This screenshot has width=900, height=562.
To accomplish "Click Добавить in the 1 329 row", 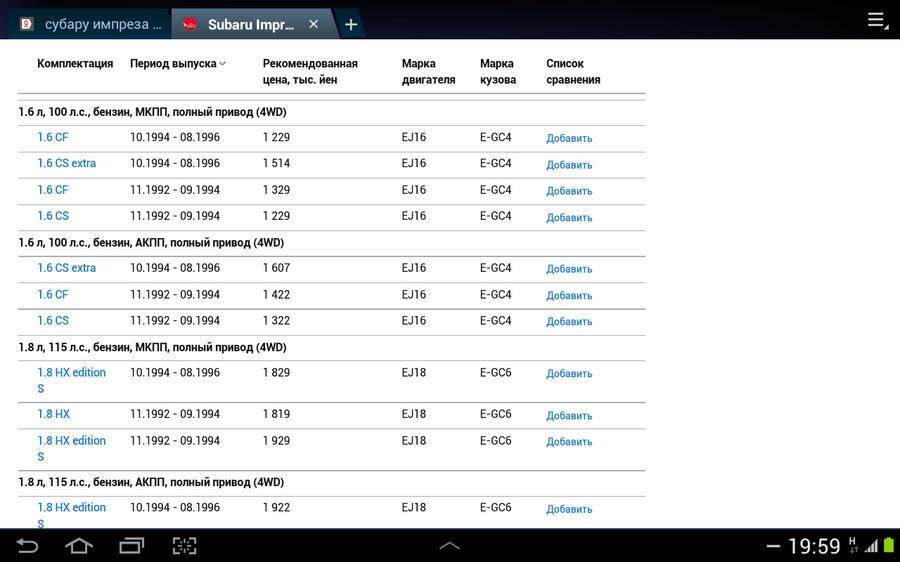I will (x=569, y=191).
